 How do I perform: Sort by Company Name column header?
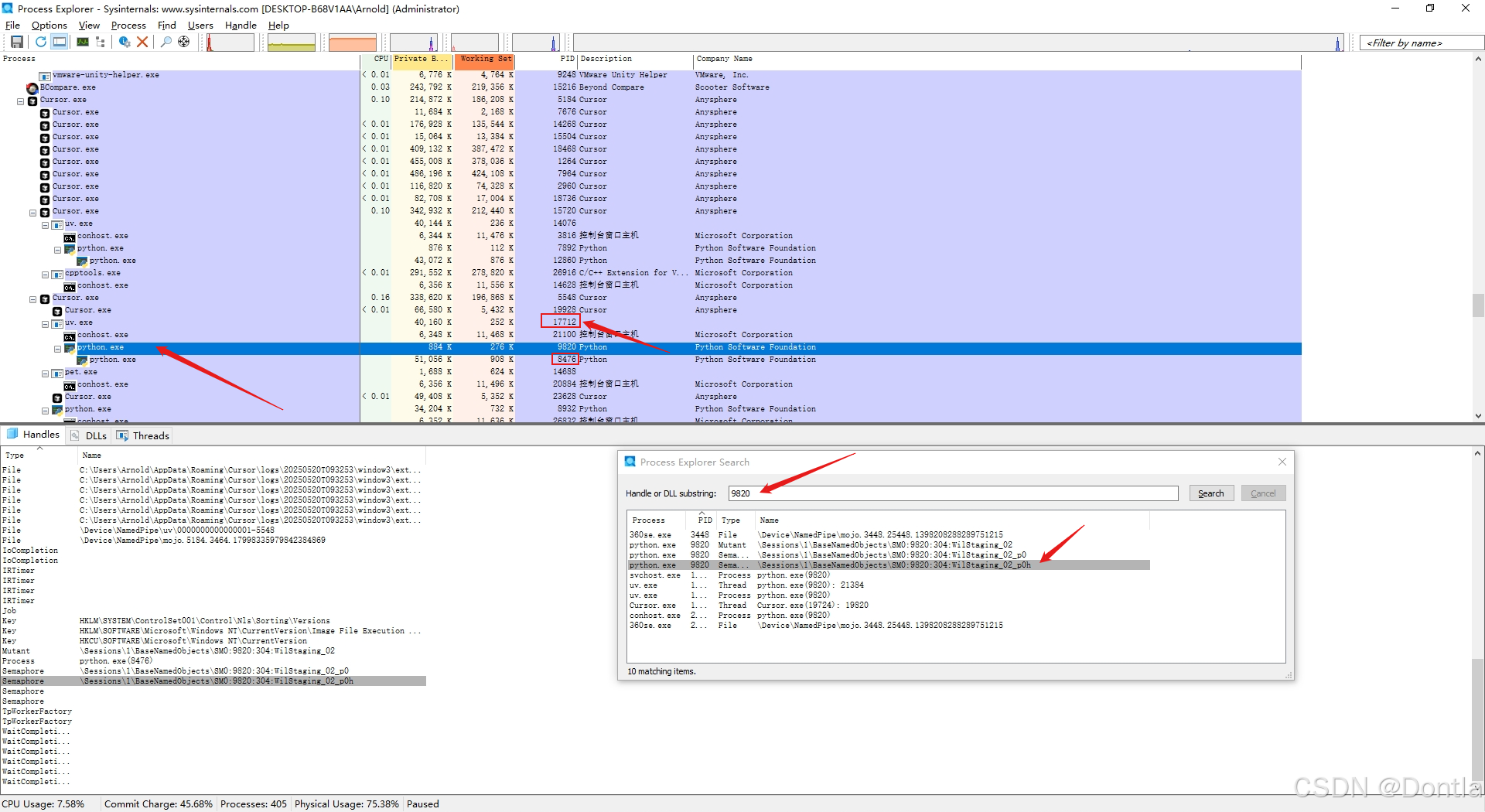[998, 59]
